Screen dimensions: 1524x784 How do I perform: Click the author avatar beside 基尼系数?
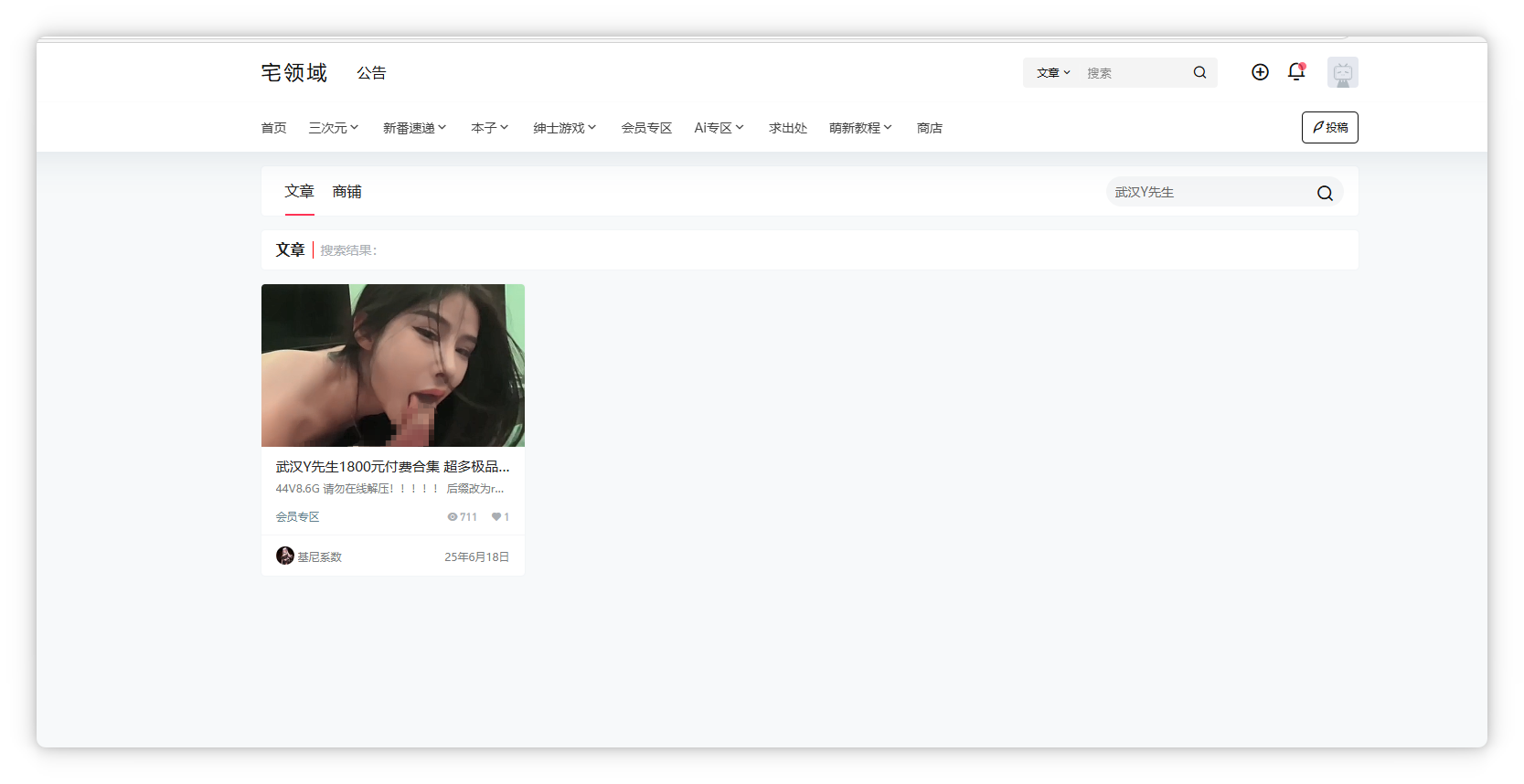click(x=285, y=556)
